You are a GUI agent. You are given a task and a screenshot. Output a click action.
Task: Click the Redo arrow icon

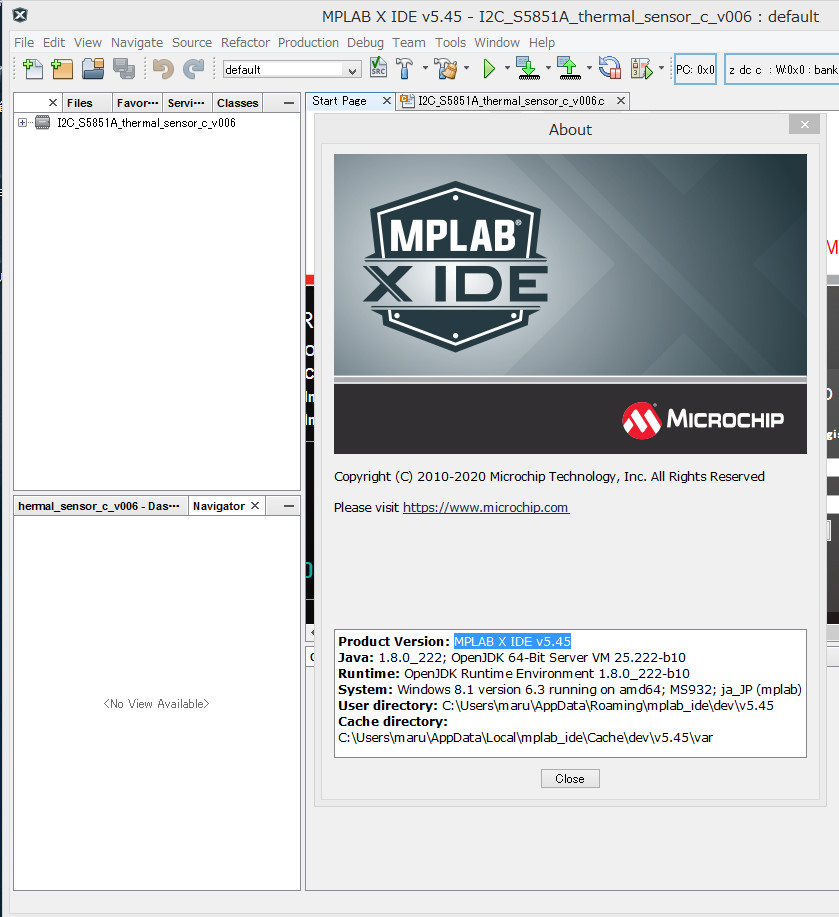click(x=194, y=69)
